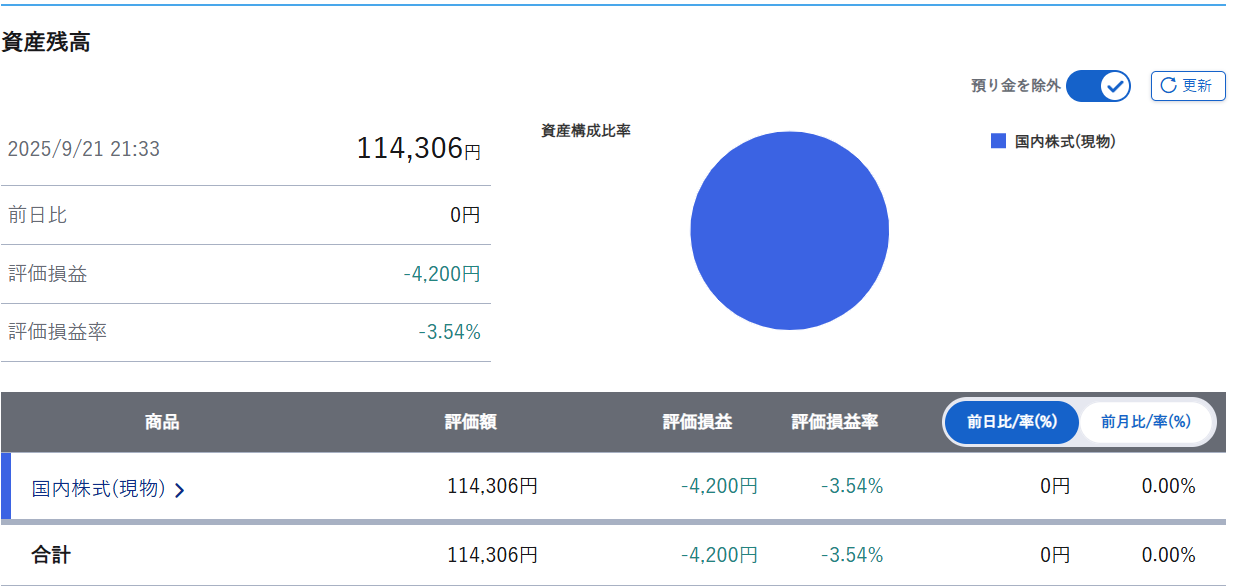Click the circular refresh arrow icon

tap(1168, 86)
